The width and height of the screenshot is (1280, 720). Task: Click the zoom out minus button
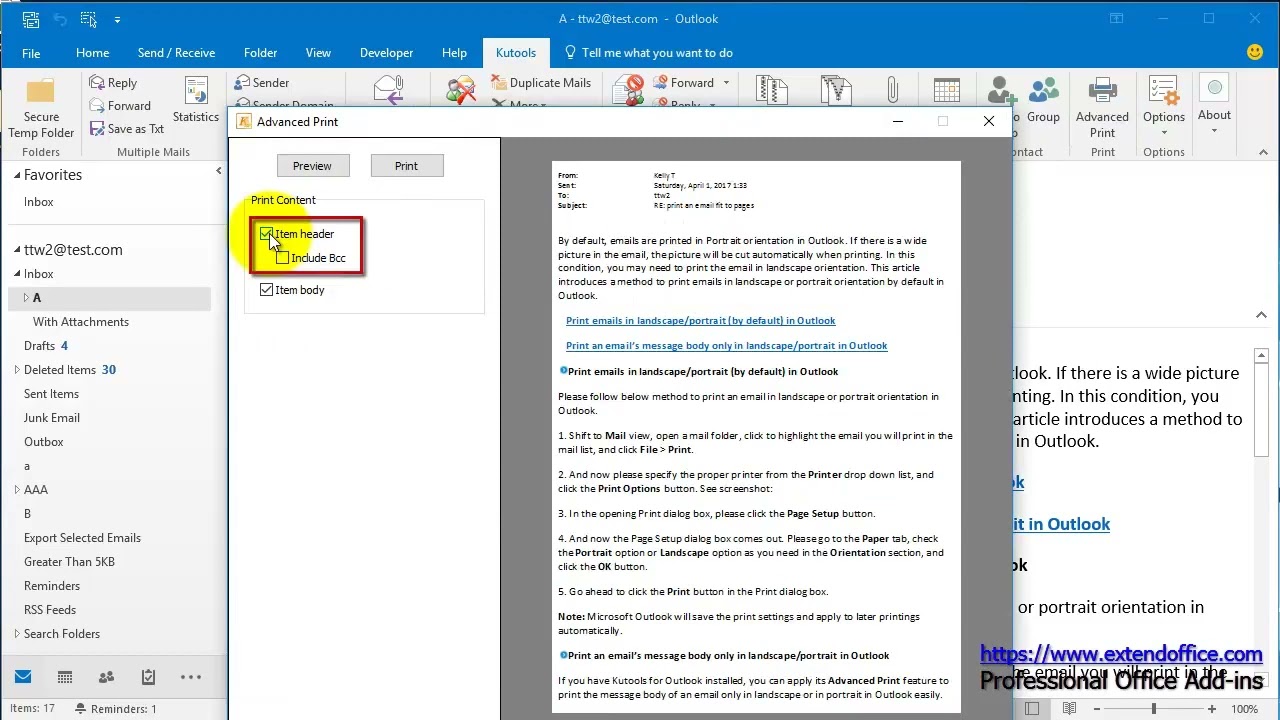(1097, 709)
